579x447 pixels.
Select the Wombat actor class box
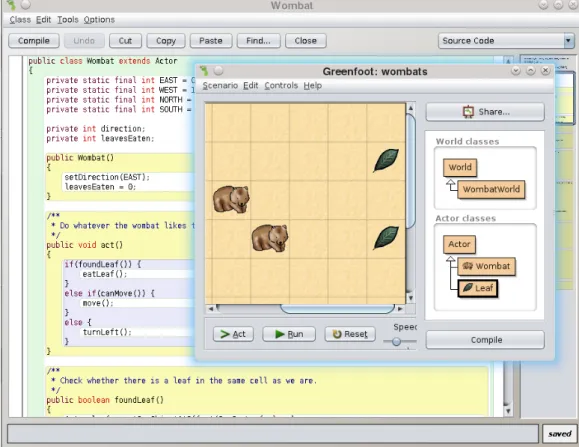[x=487, y=266]
